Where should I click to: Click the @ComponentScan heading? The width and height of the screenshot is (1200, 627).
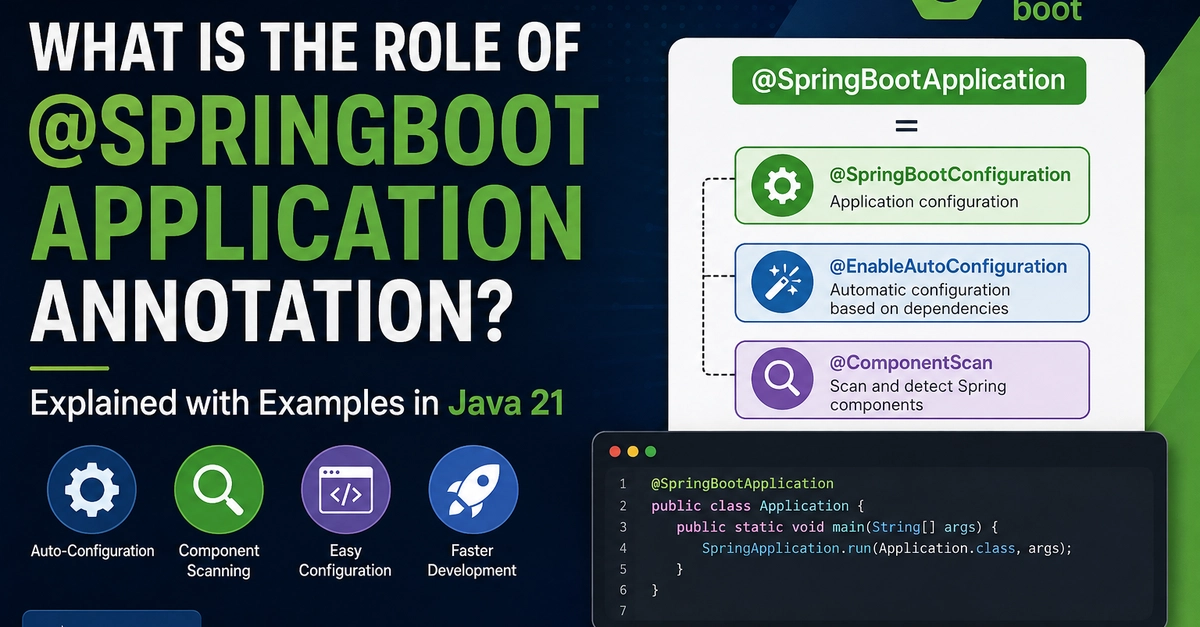click(911, 363)
